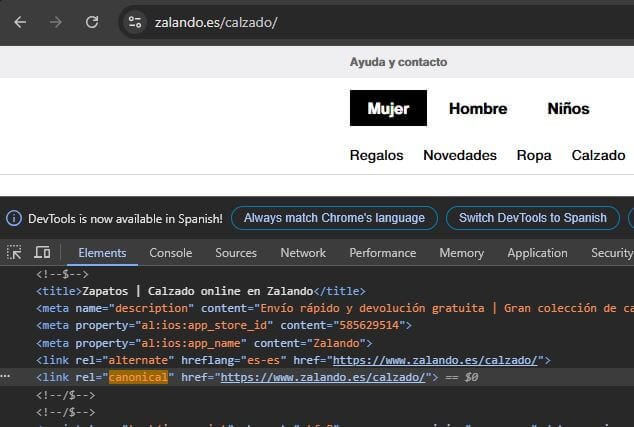The height and width of the screenshot is (427, 634).
Task: Select the title element line in DOM
Action: (x=201, y=291)
